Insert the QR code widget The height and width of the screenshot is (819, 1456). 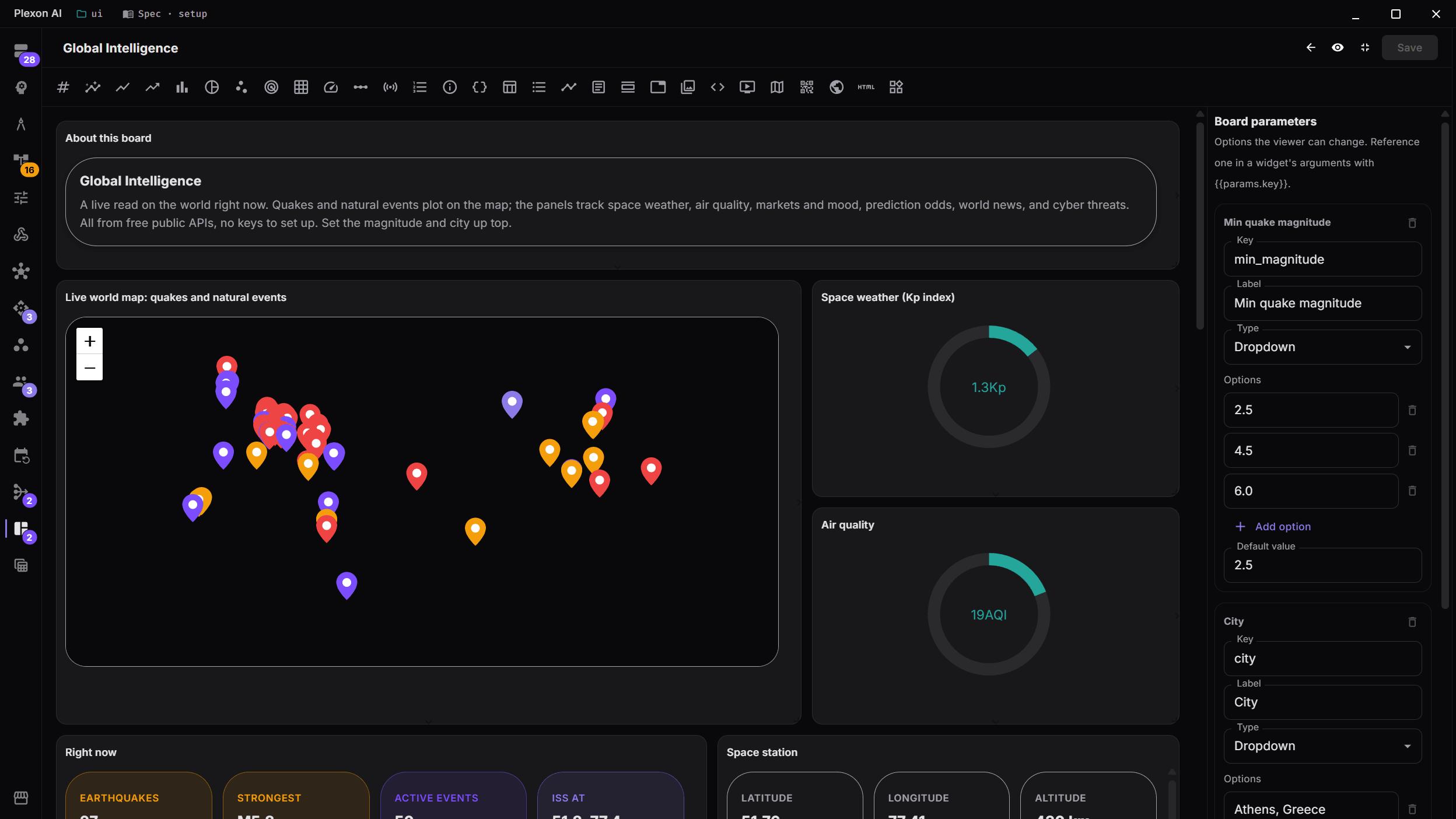(x=807, y=87)
